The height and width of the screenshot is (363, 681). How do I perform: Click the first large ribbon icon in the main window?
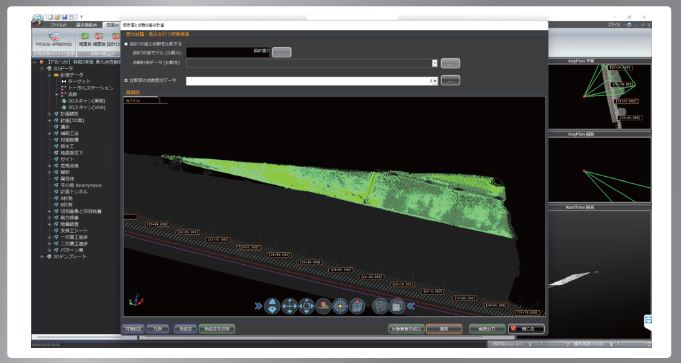[53, 36]
